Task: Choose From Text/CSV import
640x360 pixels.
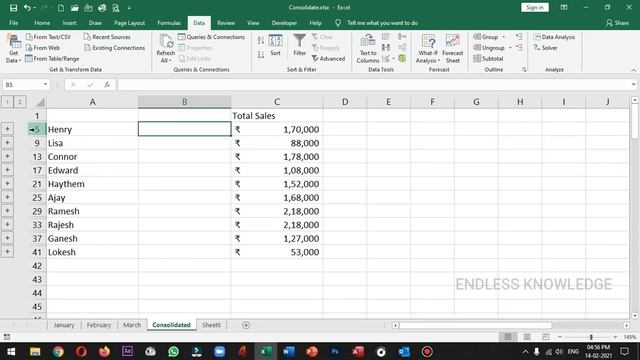Action: point(48,37)
